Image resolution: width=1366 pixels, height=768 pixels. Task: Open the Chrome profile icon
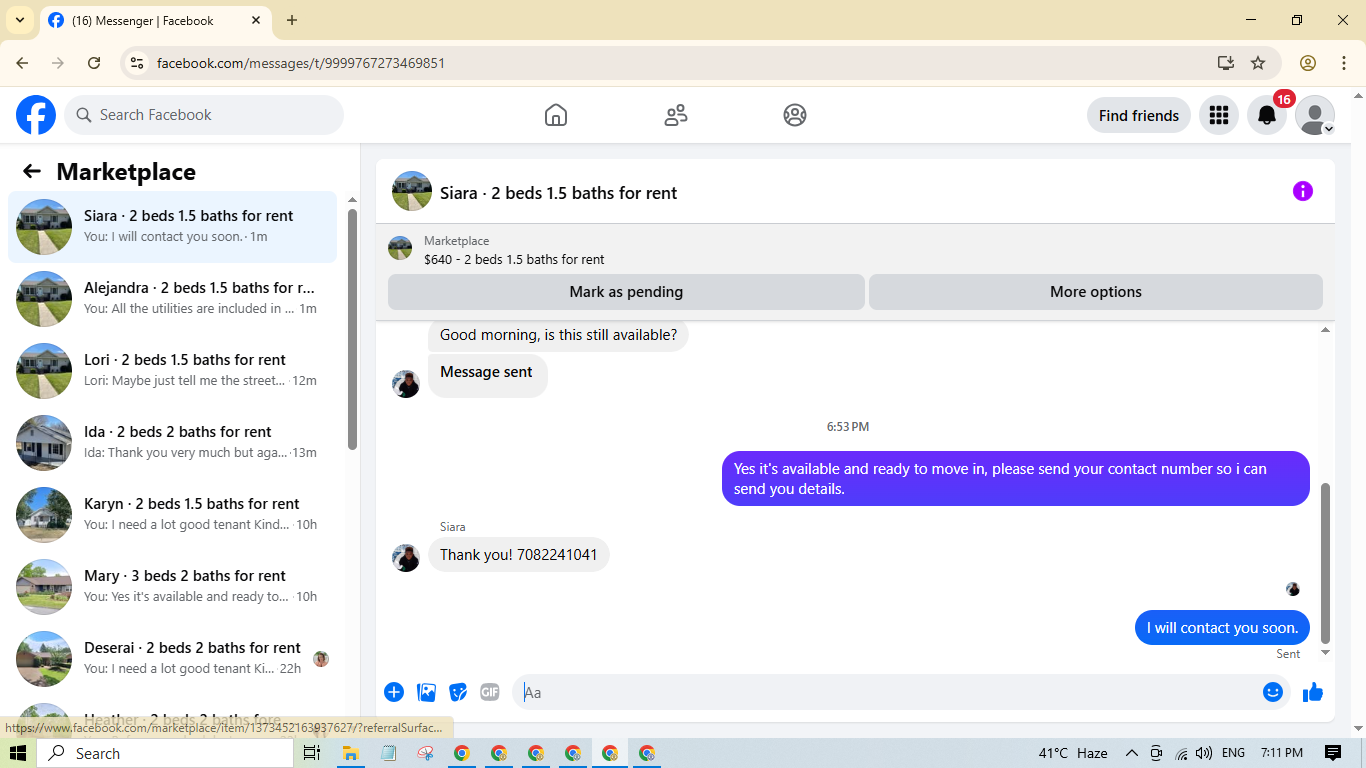1308,63
